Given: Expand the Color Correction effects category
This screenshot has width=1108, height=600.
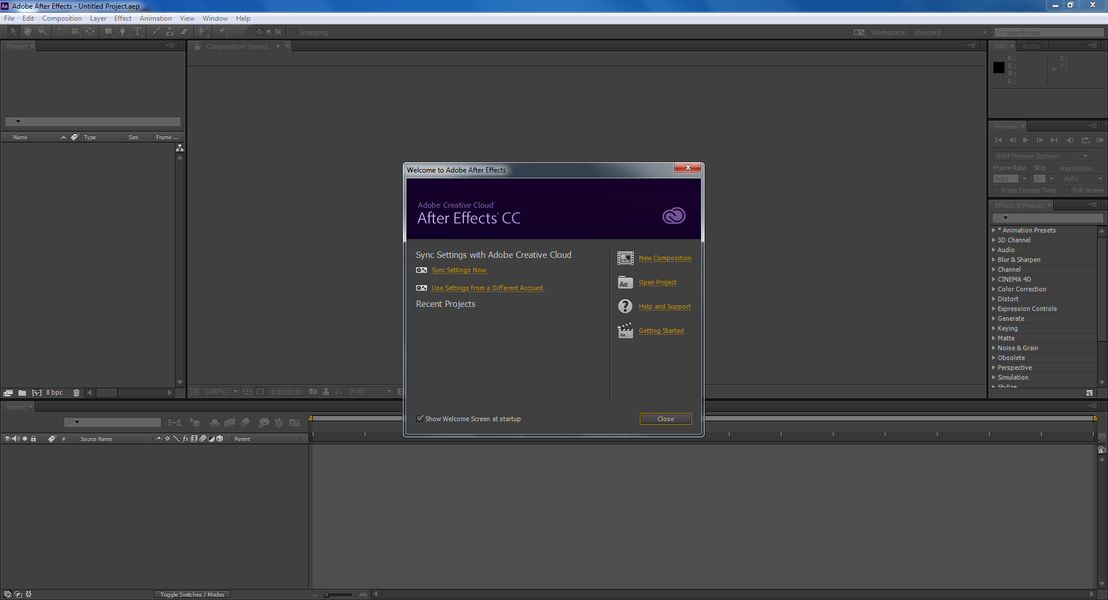Looking at the screenshot, I should point(994,289).
